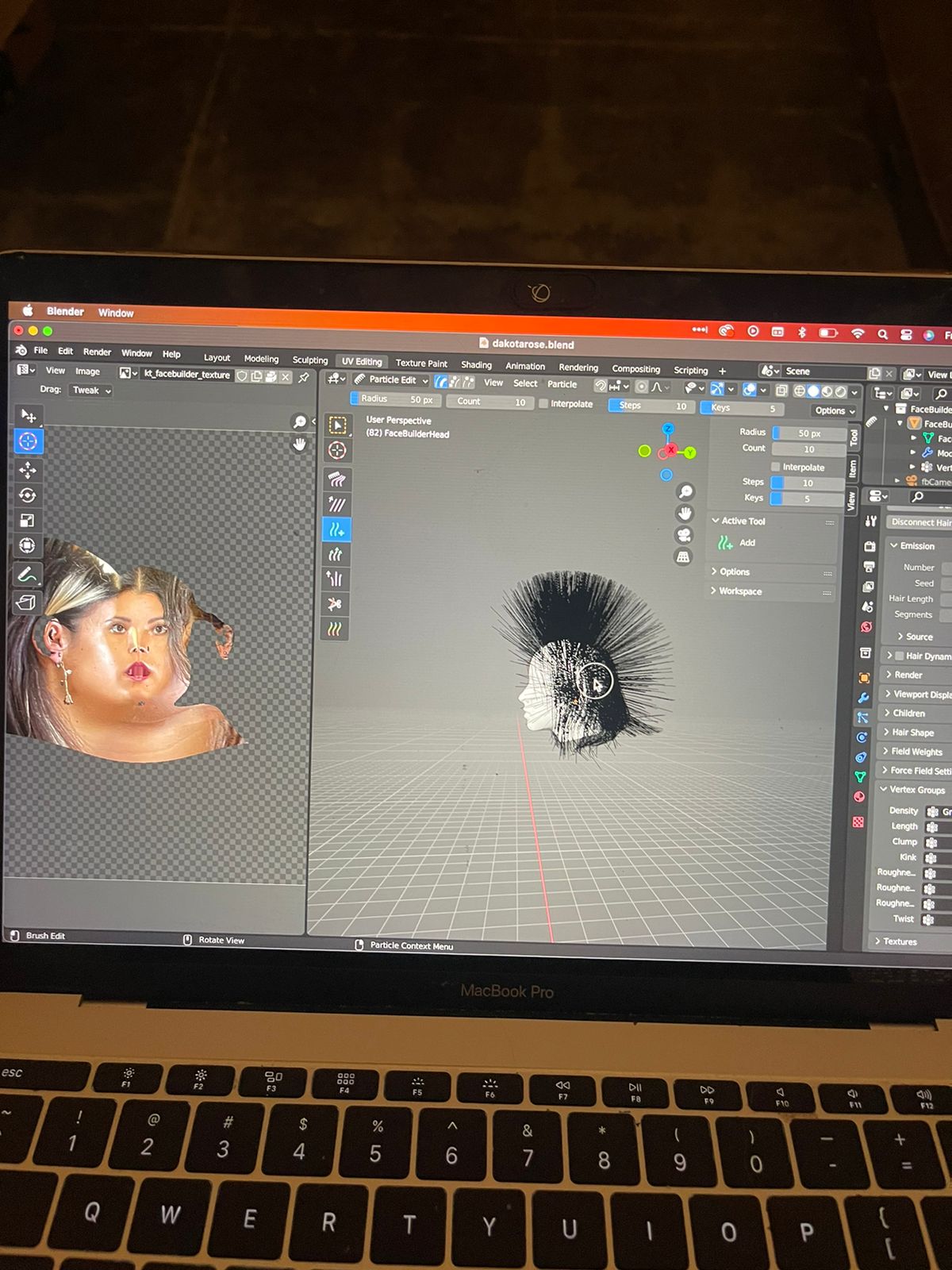Select the Rotate tool in the image editor
This screenshot has height=1270, width=952.
point(28,495)
